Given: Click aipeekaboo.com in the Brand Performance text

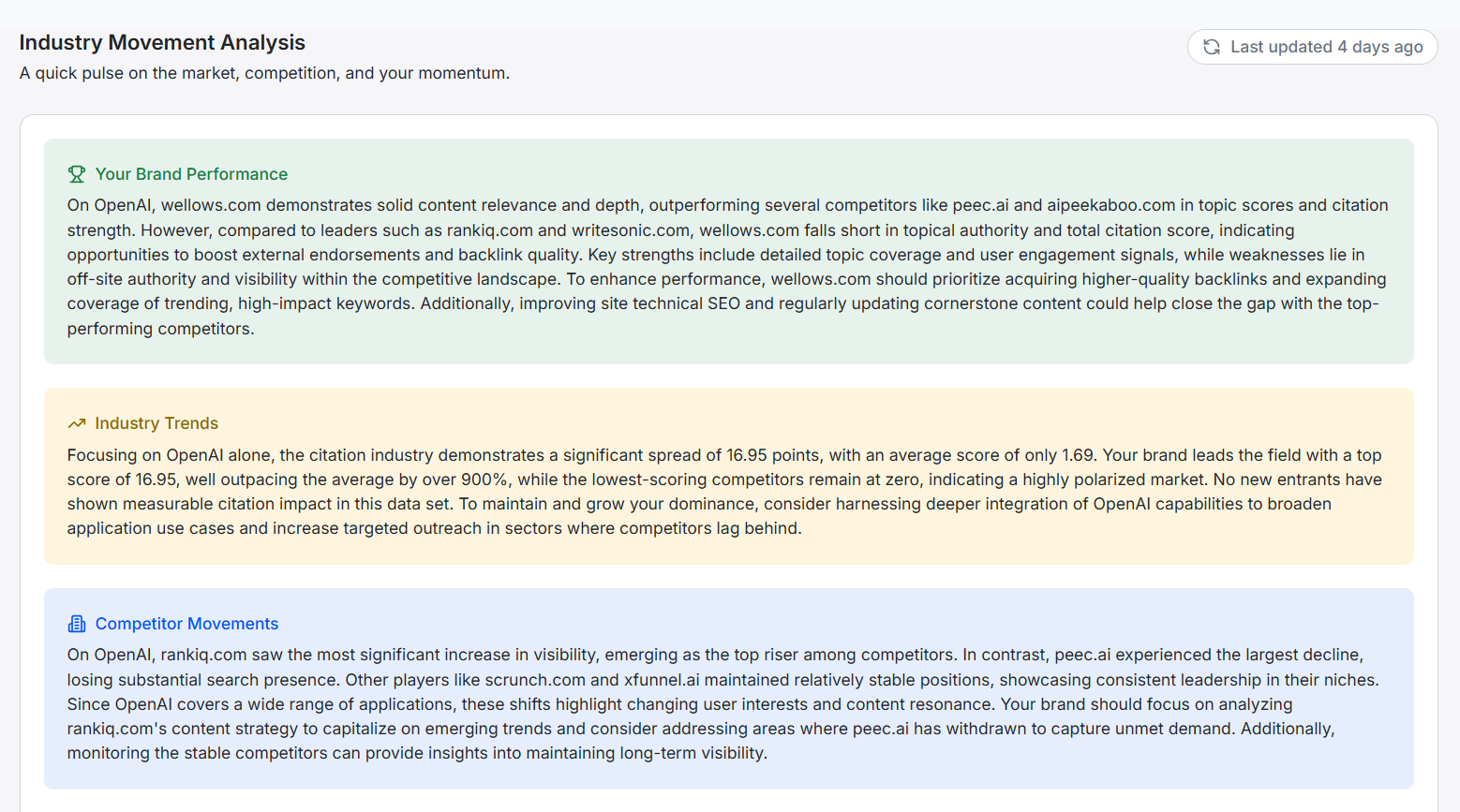Looking at the screenshot, I should click(1110, 205).
